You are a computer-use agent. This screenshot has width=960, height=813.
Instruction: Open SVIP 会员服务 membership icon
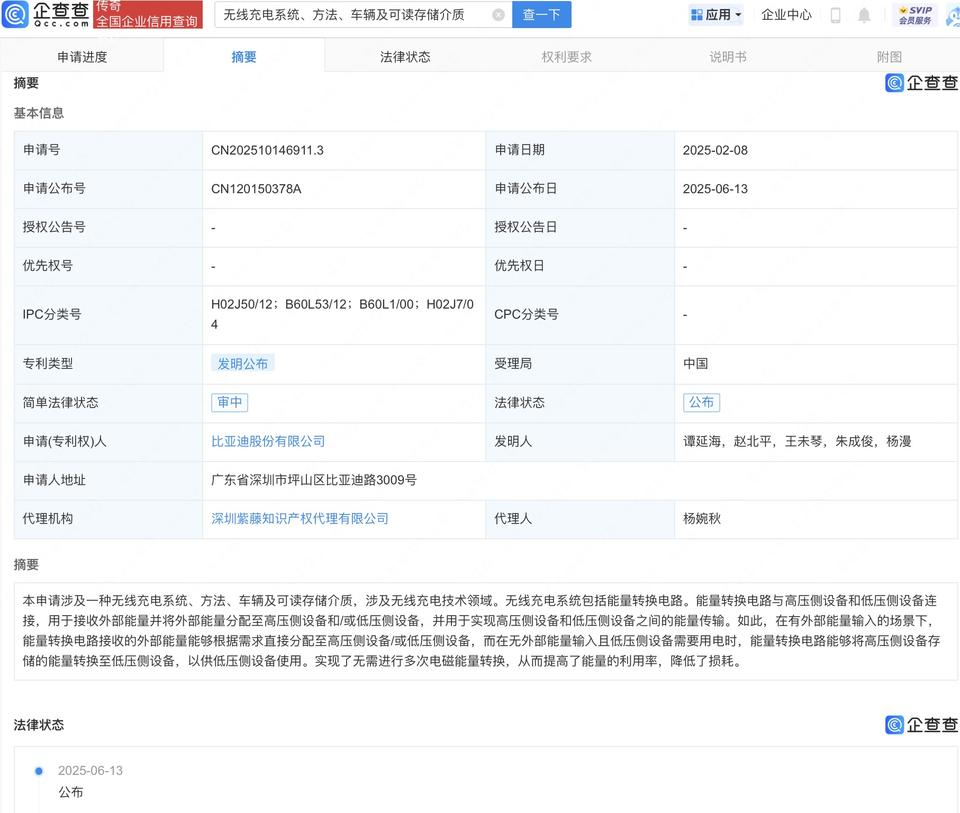coord(917,14)
